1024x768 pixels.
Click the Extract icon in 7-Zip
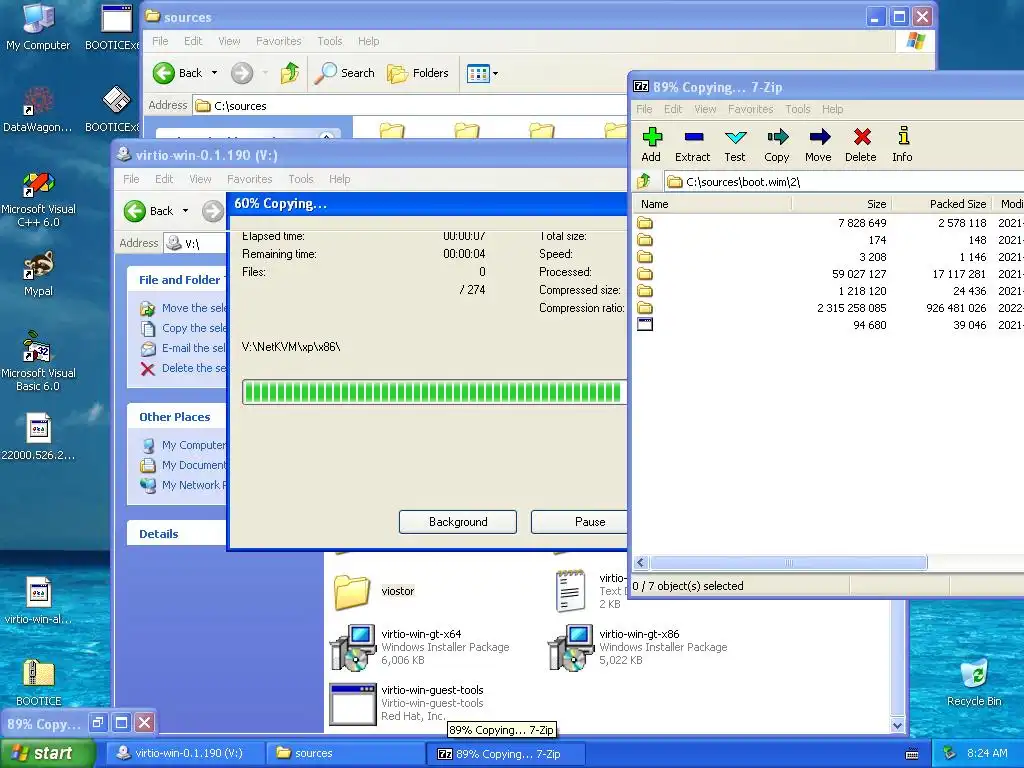point(692,144)
